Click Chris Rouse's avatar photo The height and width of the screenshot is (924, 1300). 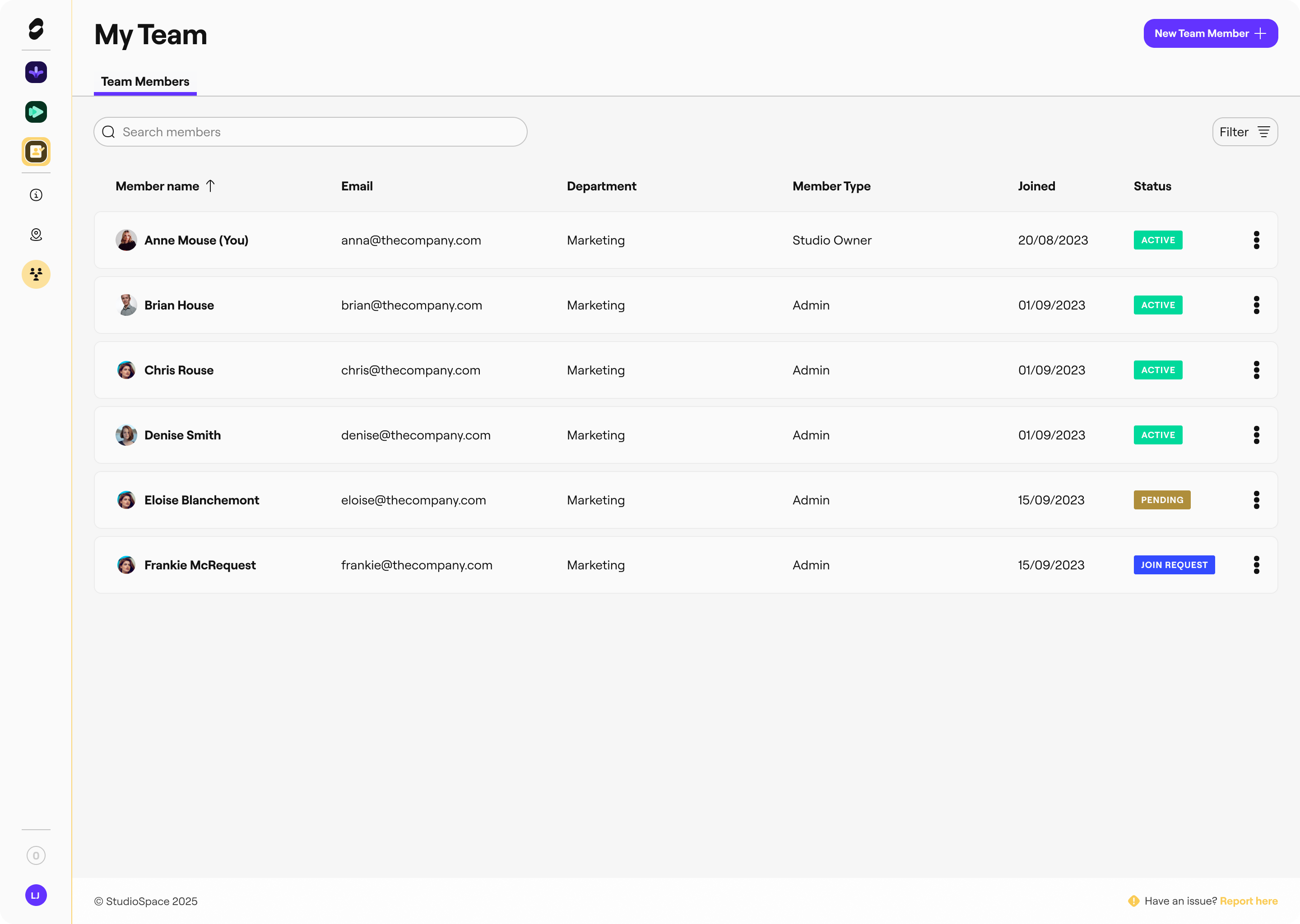point(126,370)
